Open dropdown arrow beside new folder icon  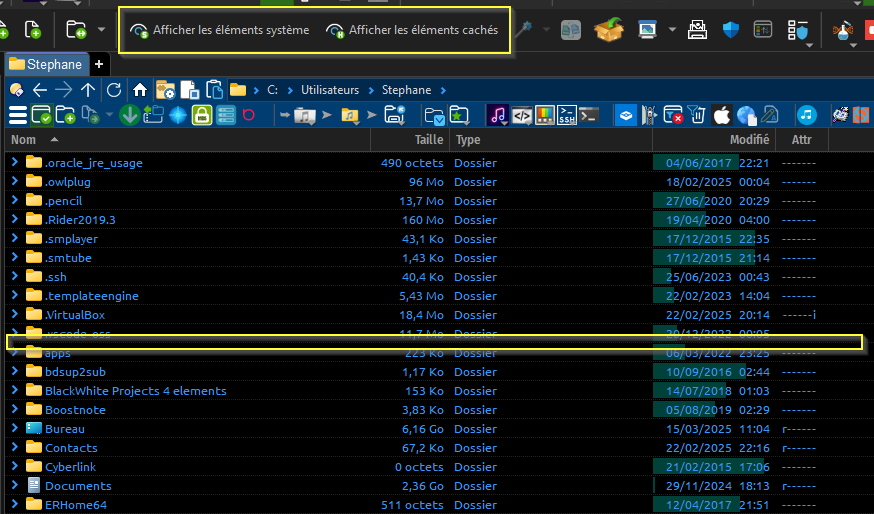[x=102, y=30]
